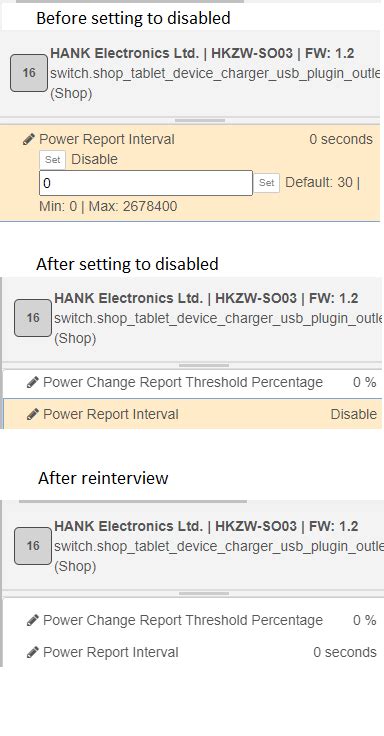
Task: Click the Set button beside the value input field
Action: coord(267,183)
